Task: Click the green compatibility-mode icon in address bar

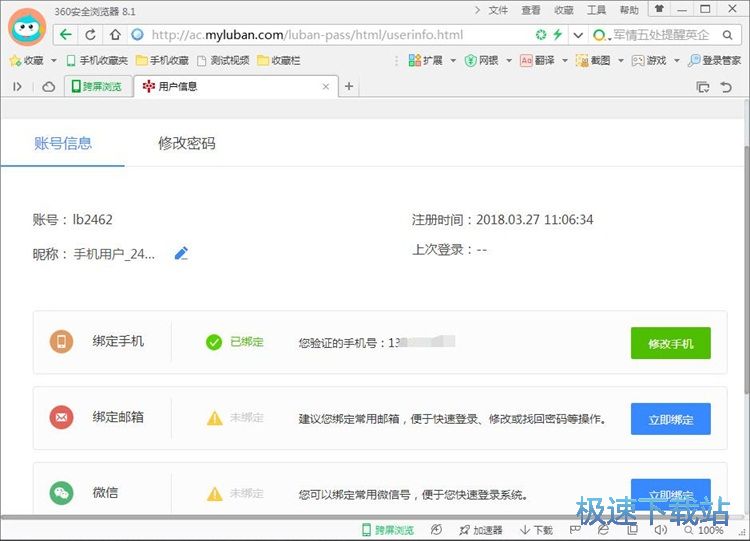Action: (x=541, y=34)
